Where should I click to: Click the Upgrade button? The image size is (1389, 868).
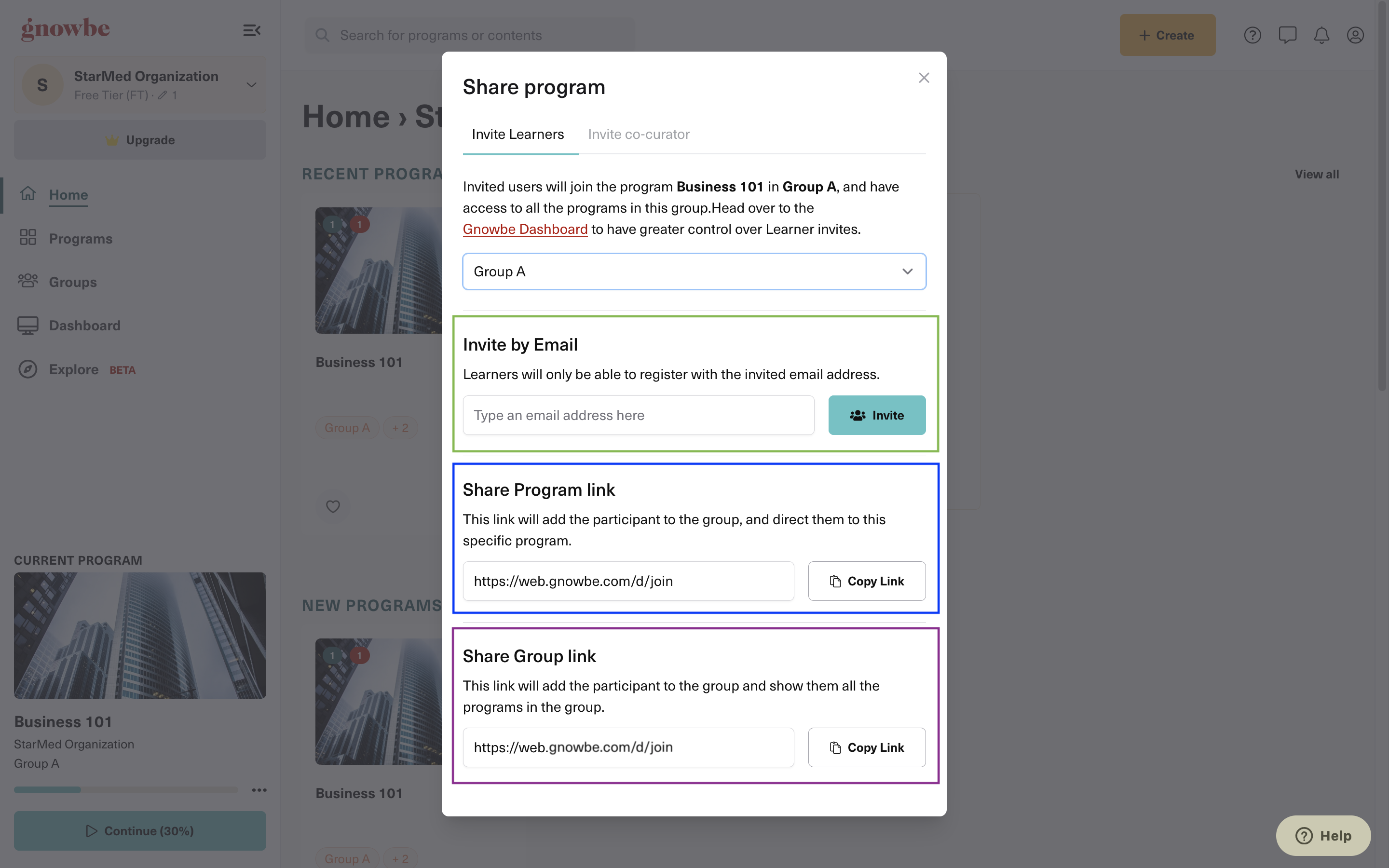coord(139,139)
